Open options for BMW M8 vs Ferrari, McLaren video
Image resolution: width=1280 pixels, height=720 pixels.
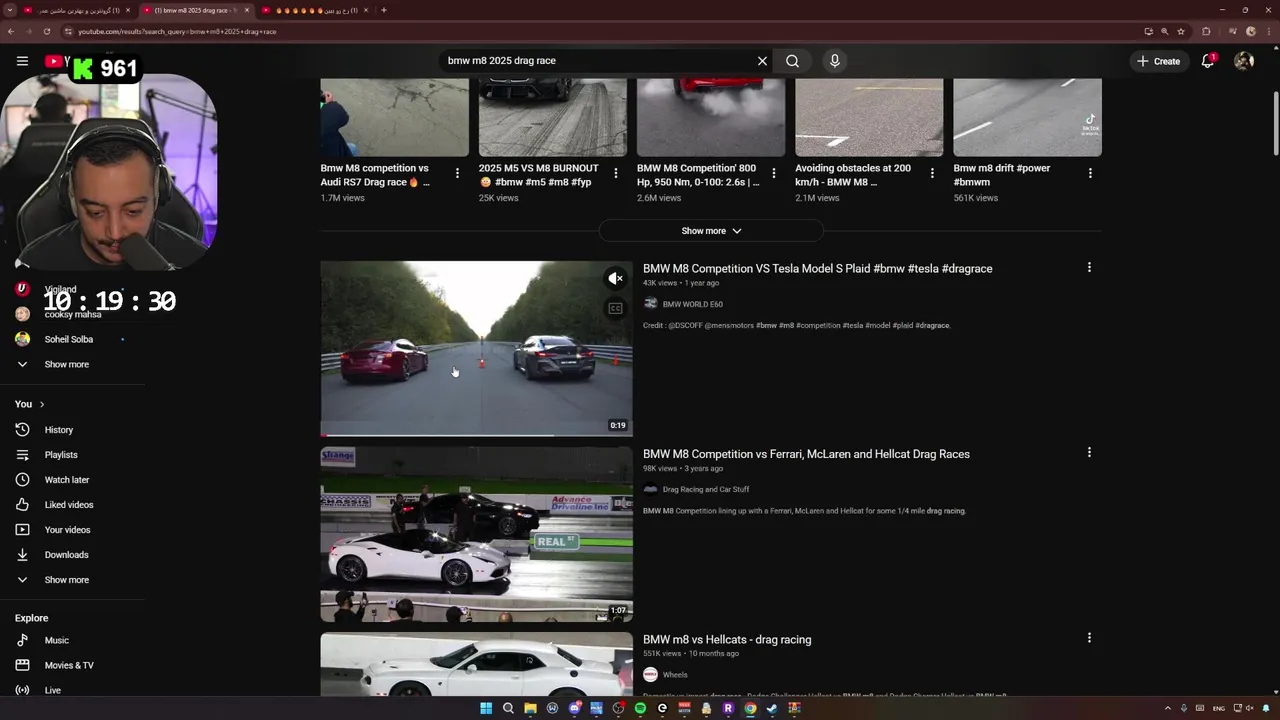[1089, 452]
